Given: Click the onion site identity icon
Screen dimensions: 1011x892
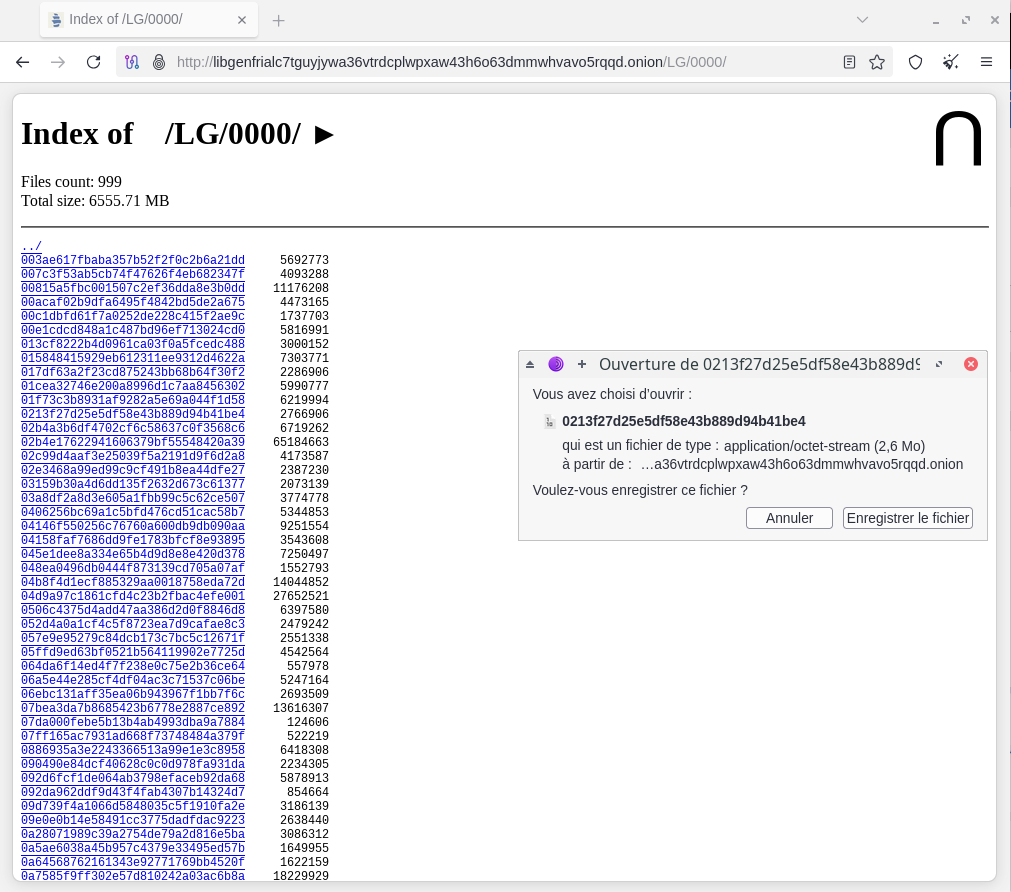Looking at the screenshot, I should tap(158, 62).
